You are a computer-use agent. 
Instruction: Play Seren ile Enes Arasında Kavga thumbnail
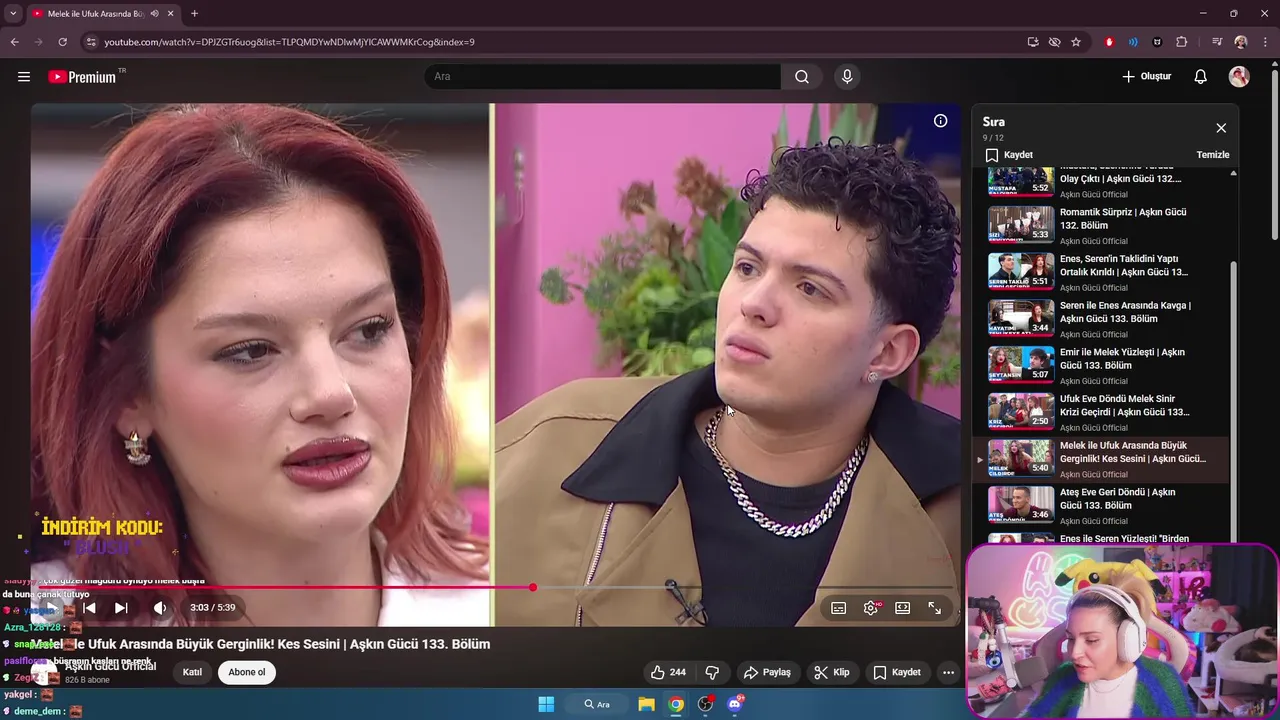pos(1021,317)
